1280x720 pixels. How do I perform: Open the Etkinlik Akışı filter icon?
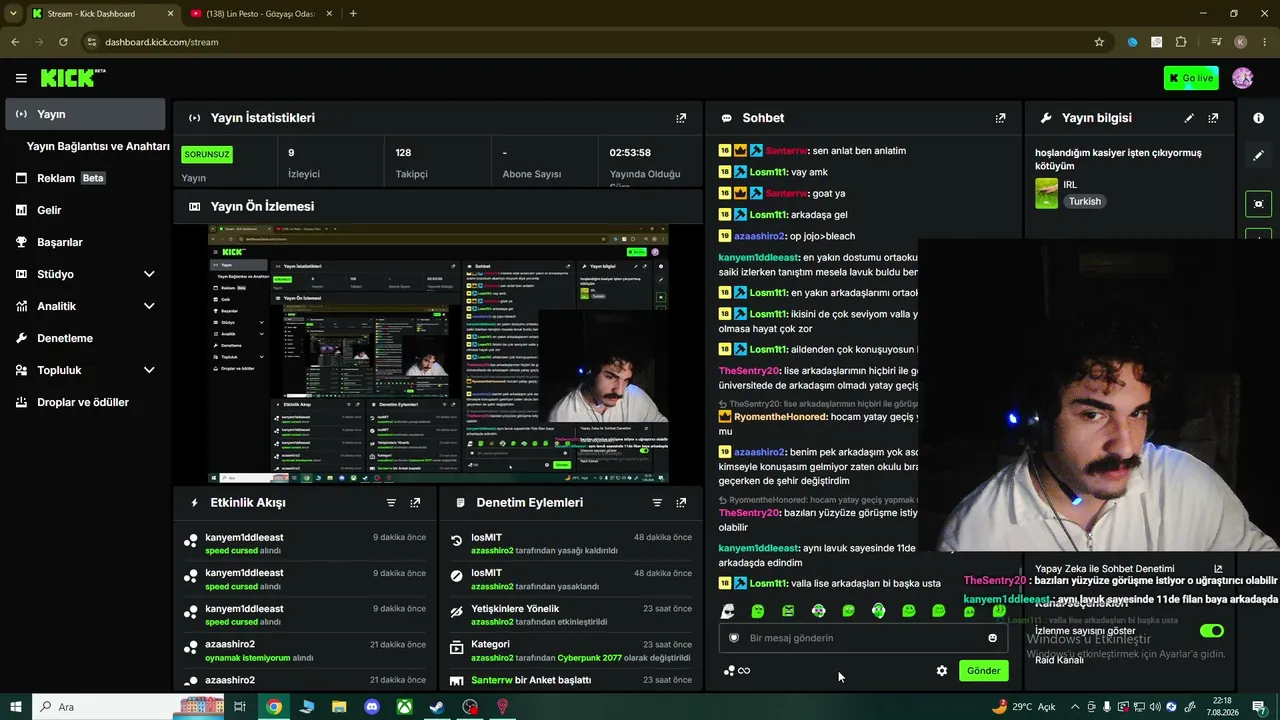[391, 503]
